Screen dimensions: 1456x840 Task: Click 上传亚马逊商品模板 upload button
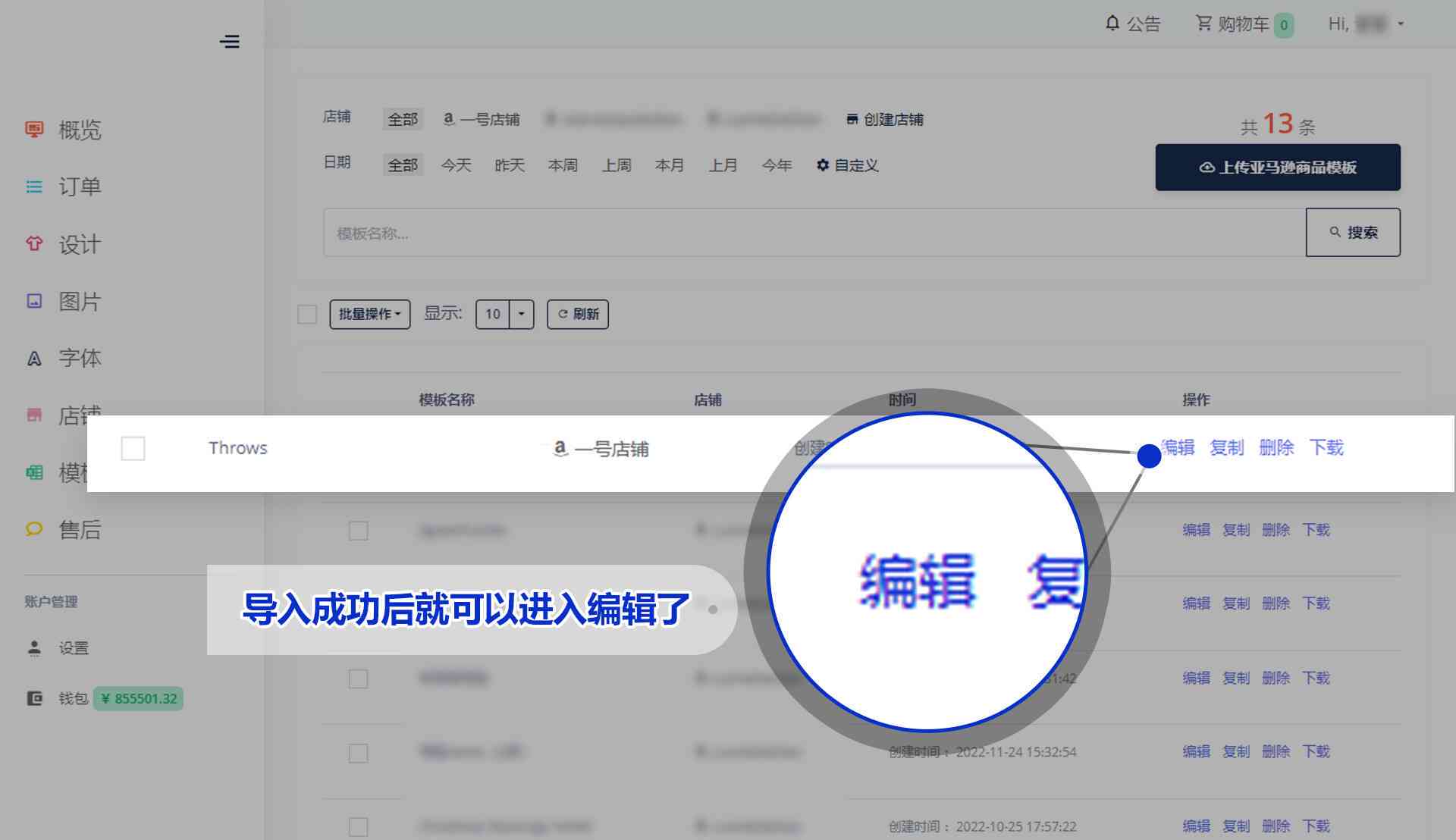1278,167
